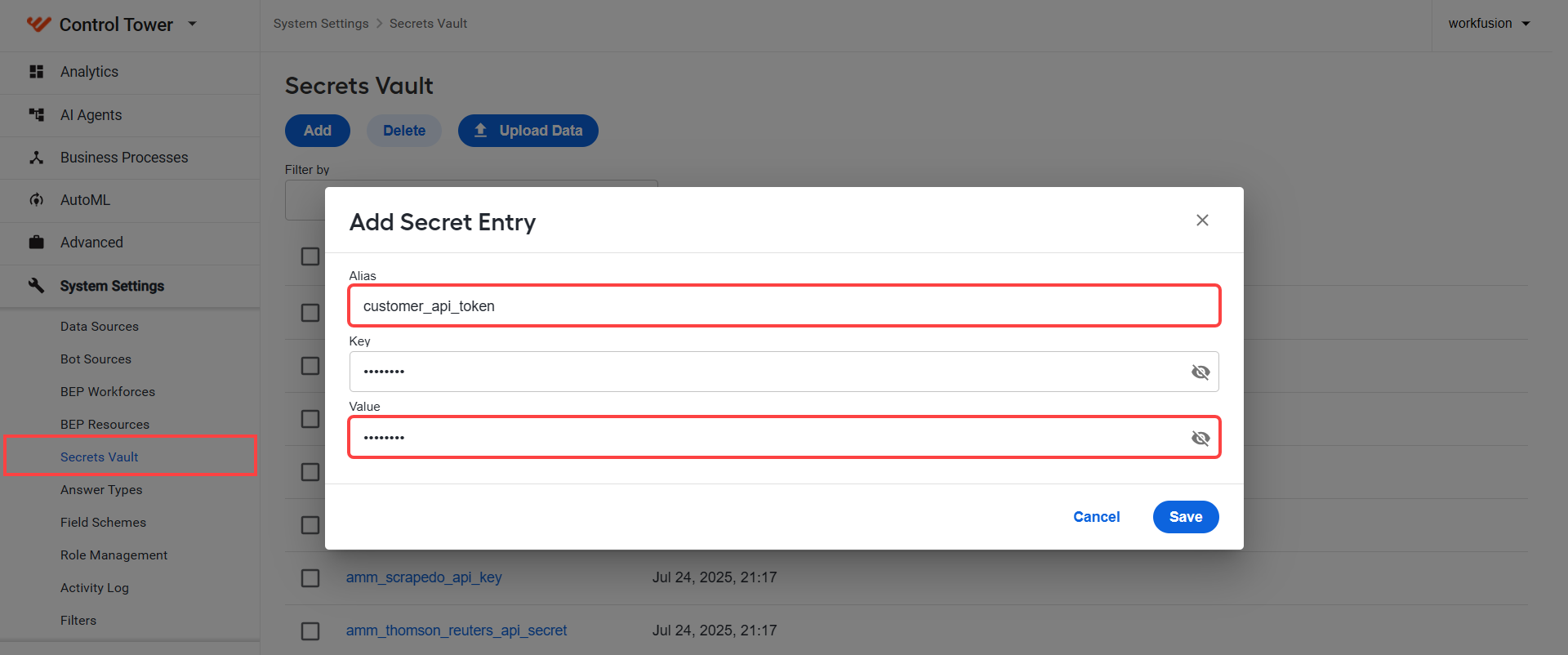
Task: Go to Role Management settings
Action: [114, 555]
